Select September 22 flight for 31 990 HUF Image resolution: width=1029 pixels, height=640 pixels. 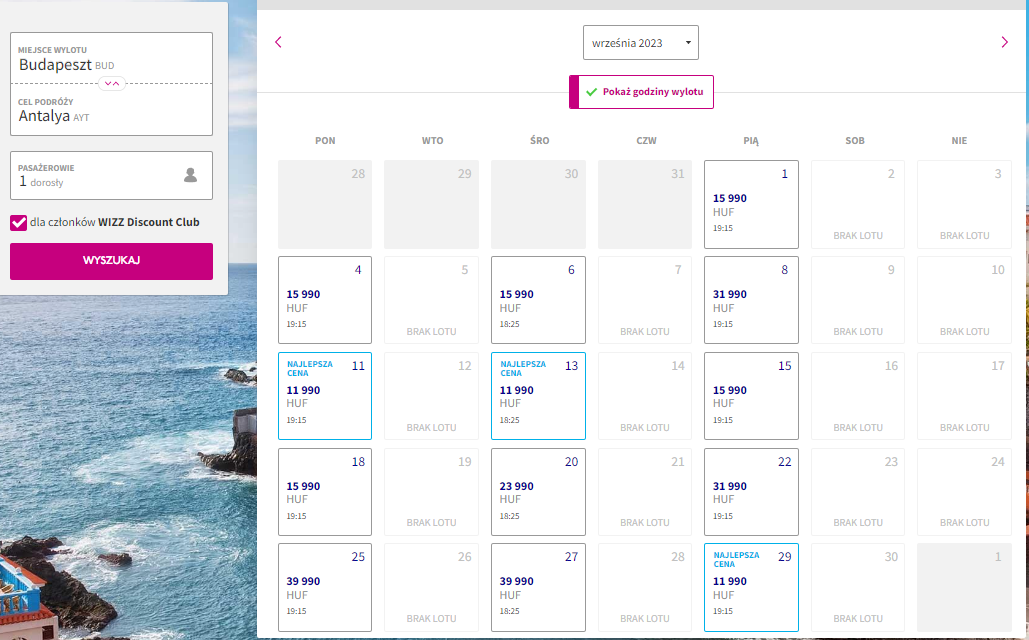pyautogui.click(x=751, y=492)
